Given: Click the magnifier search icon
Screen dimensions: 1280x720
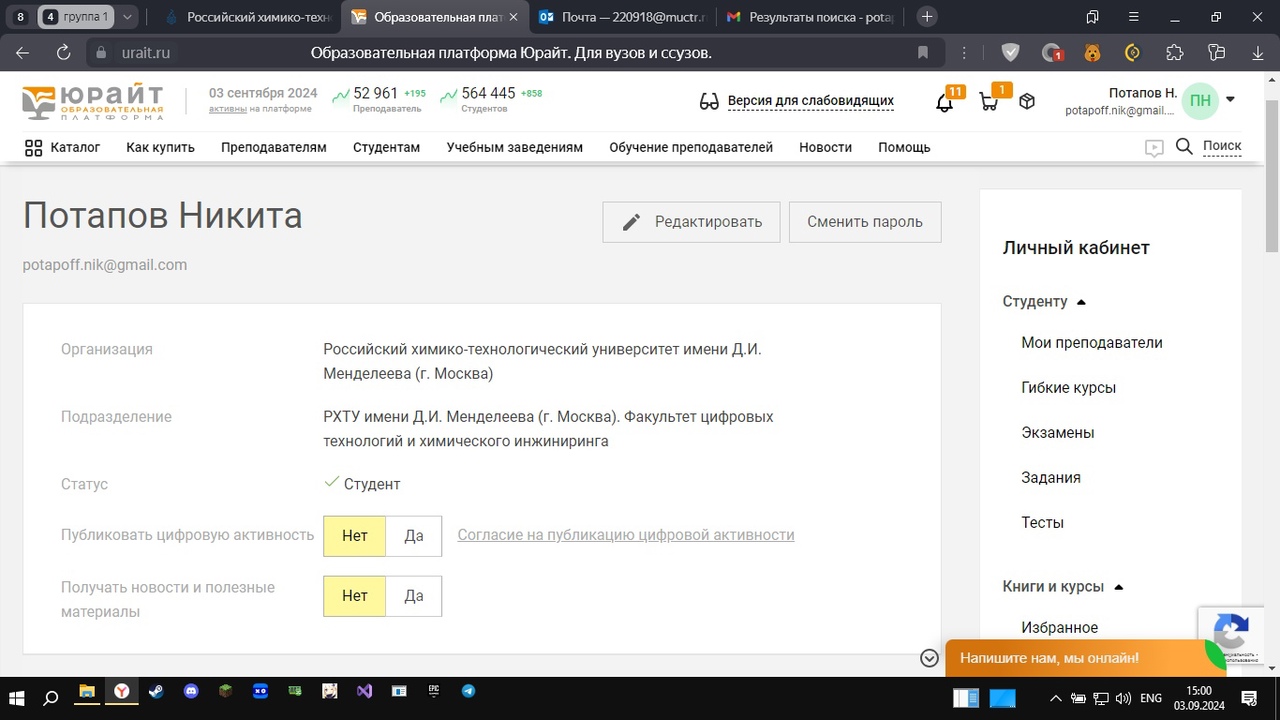Looking at the screenshot, I should click(1184, 146).
